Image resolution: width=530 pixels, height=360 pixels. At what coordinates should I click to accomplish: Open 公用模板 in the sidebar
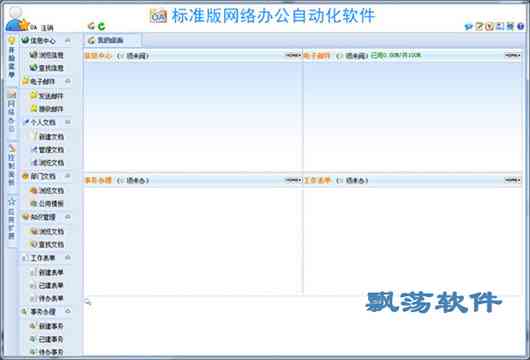point(47,203)
